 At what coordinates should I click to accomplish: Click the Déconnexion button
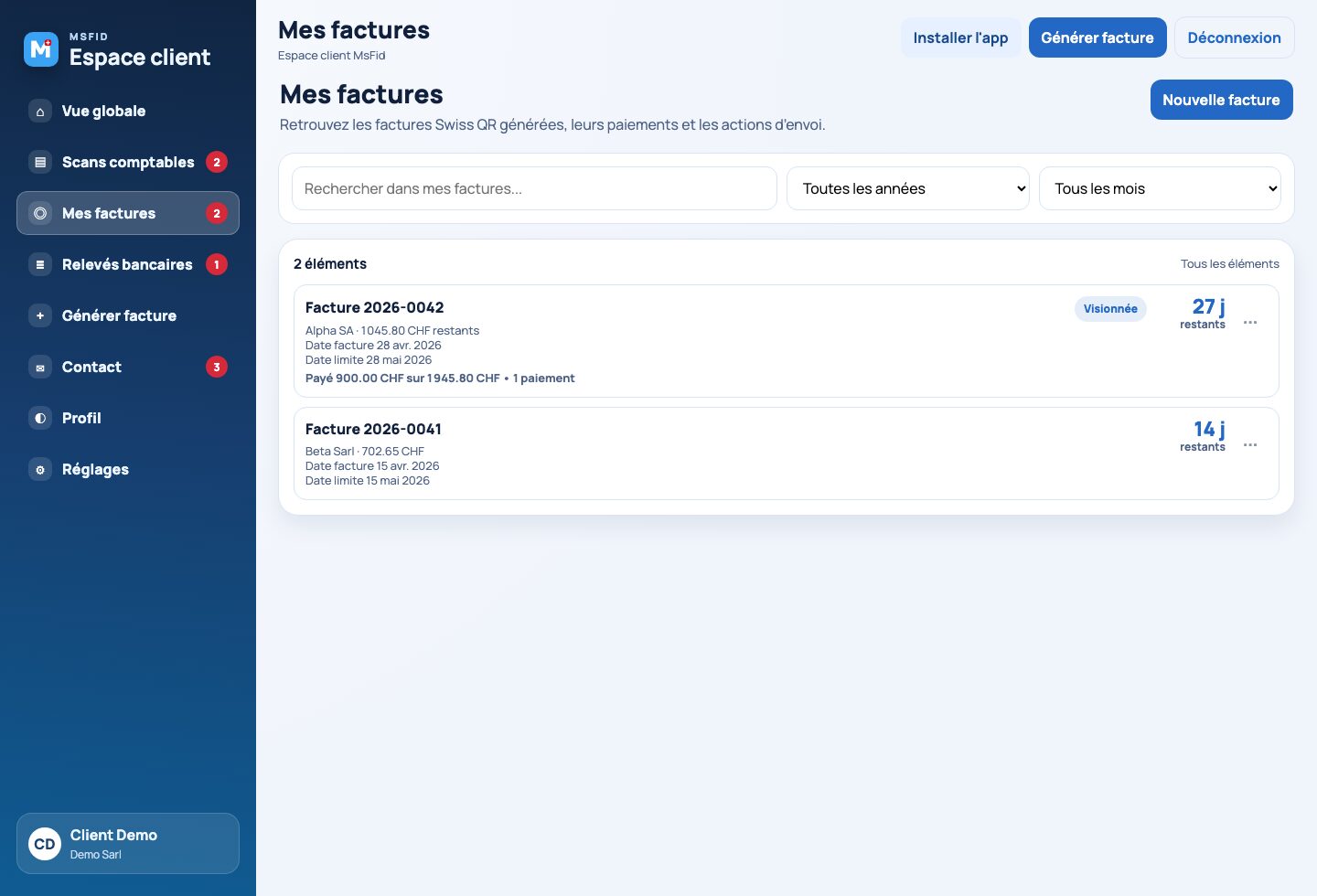[x=1234, y=37]
